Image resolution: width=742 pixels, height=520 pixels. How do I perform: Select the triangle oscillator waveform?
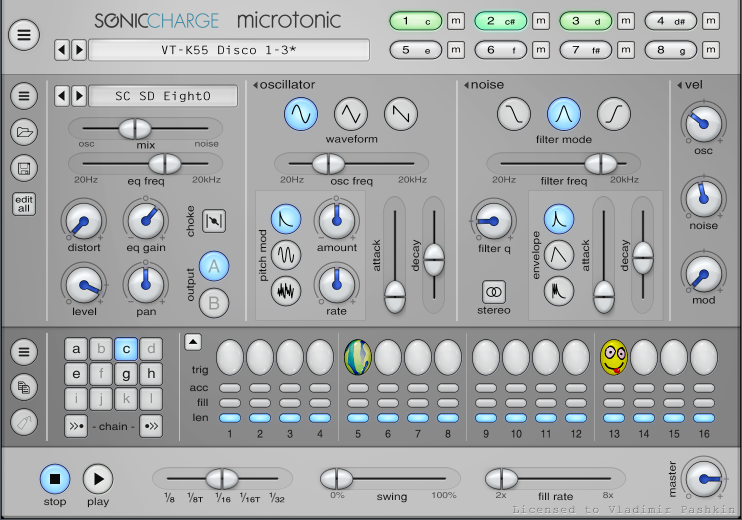click(x=351, y=114)
